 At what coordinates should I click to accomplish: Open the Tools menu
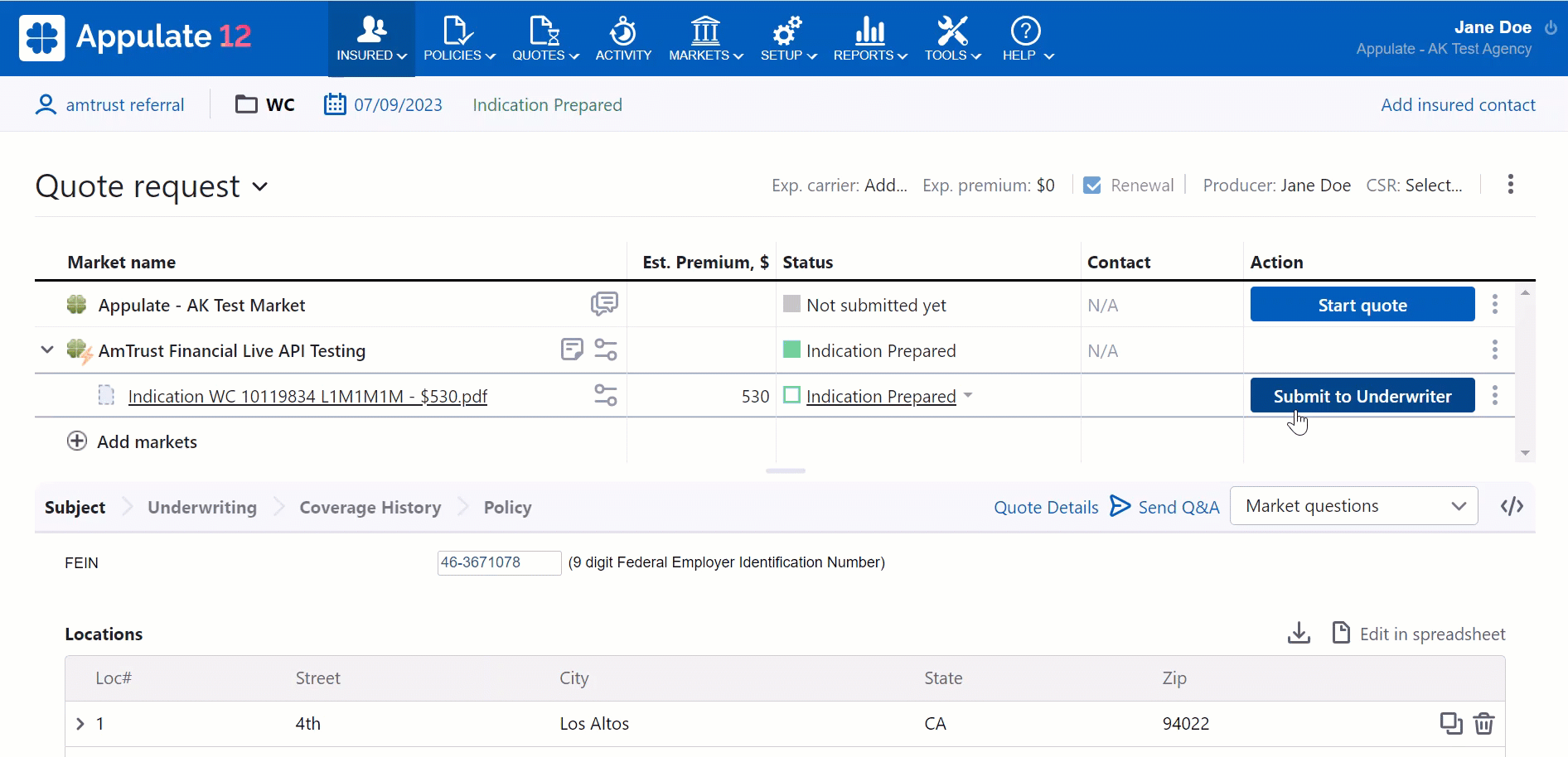(952, 39)
